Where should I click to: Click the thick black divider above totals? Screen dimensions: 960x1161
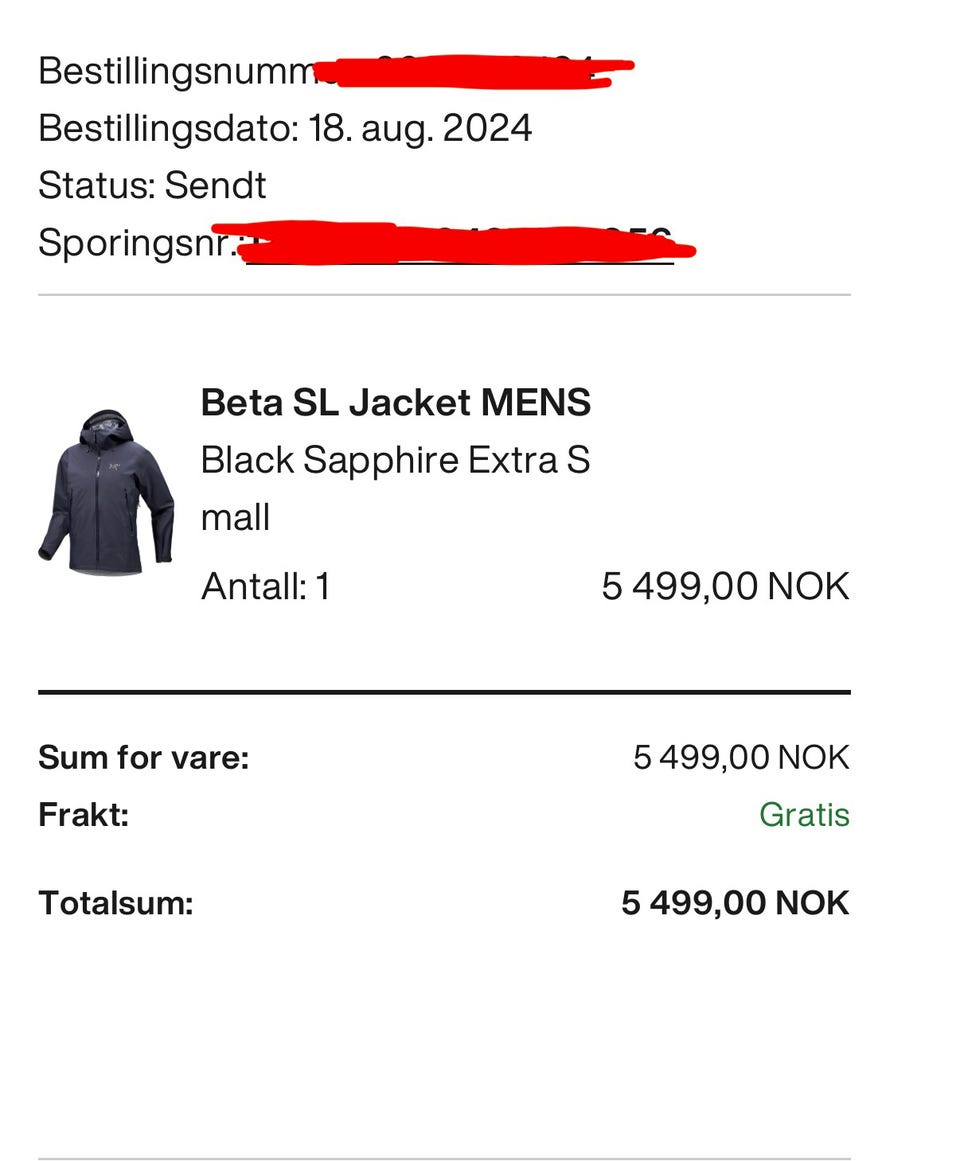tap(444, 691)
